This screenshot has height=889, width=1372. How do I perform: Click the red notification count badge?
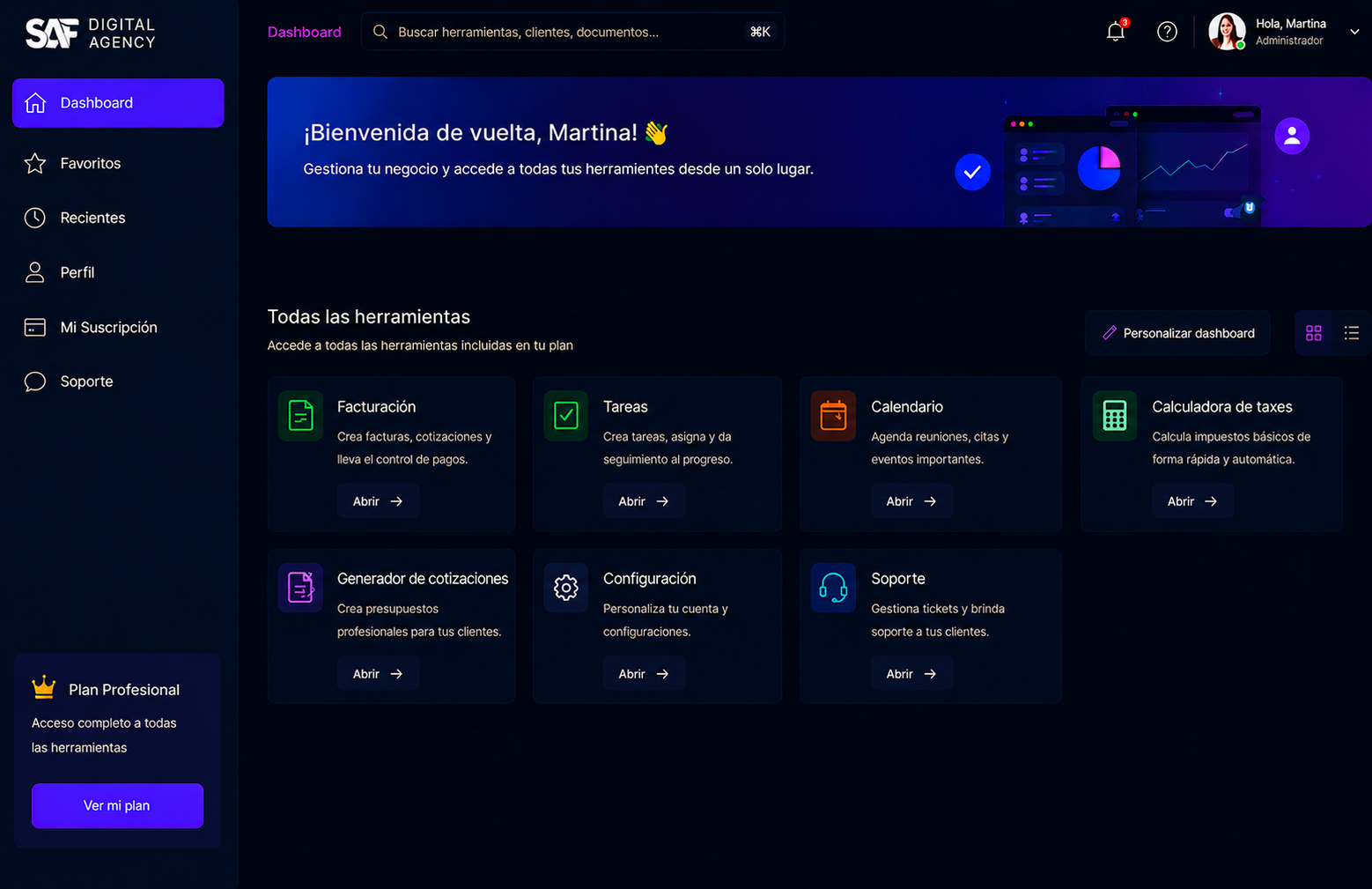(1125, 22)
